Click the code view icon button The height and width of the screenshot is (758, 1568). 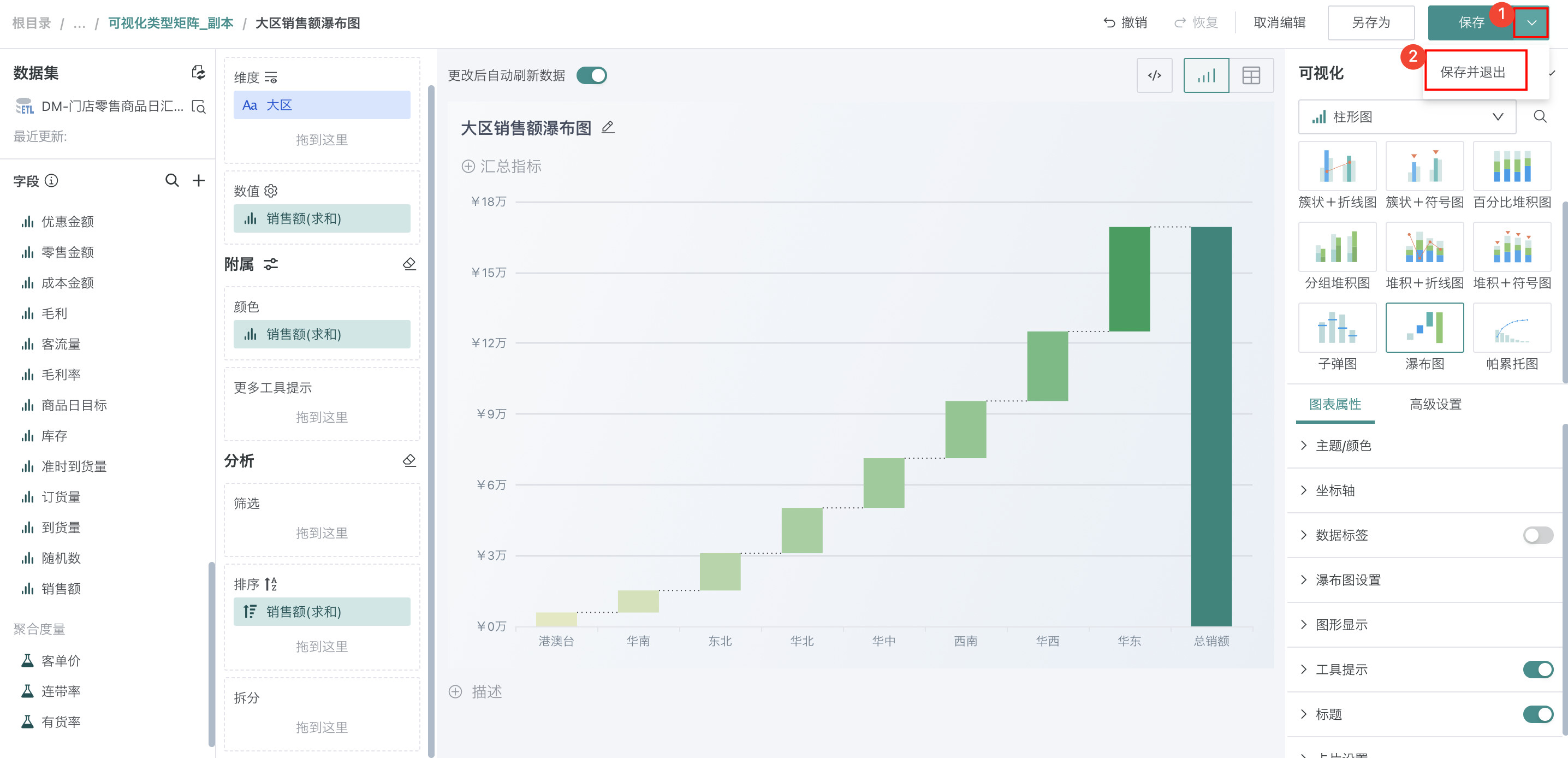[x=1154, y=75]
